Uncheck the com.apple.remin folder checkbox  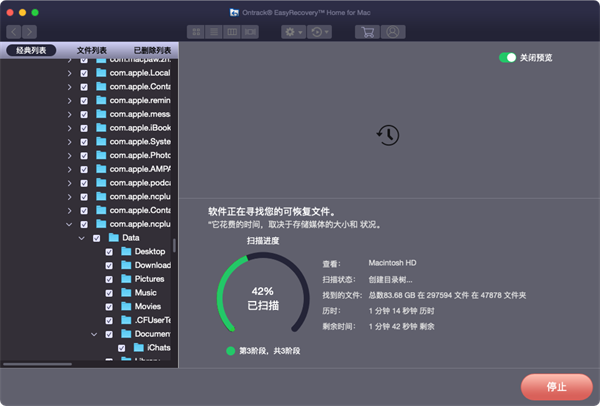click(x=84, y=101)
